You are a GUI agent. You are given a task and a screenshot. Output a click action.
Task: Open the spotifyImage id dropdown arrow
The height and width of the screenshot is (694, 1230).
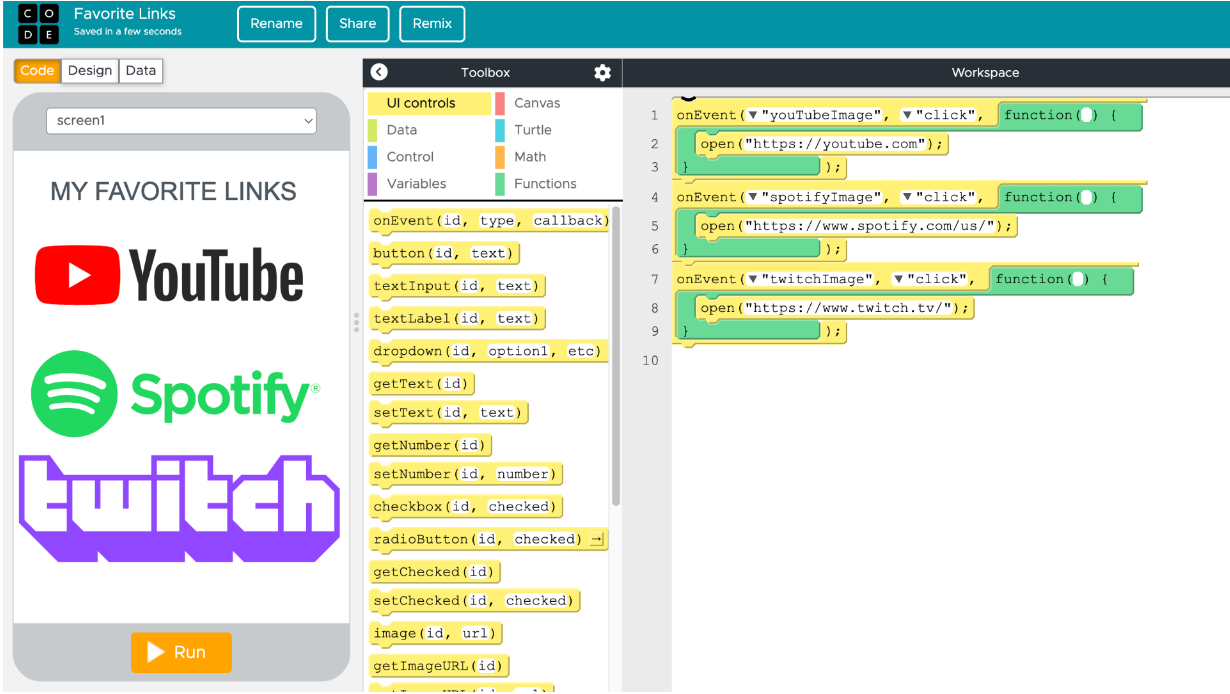tap(753, 197)
